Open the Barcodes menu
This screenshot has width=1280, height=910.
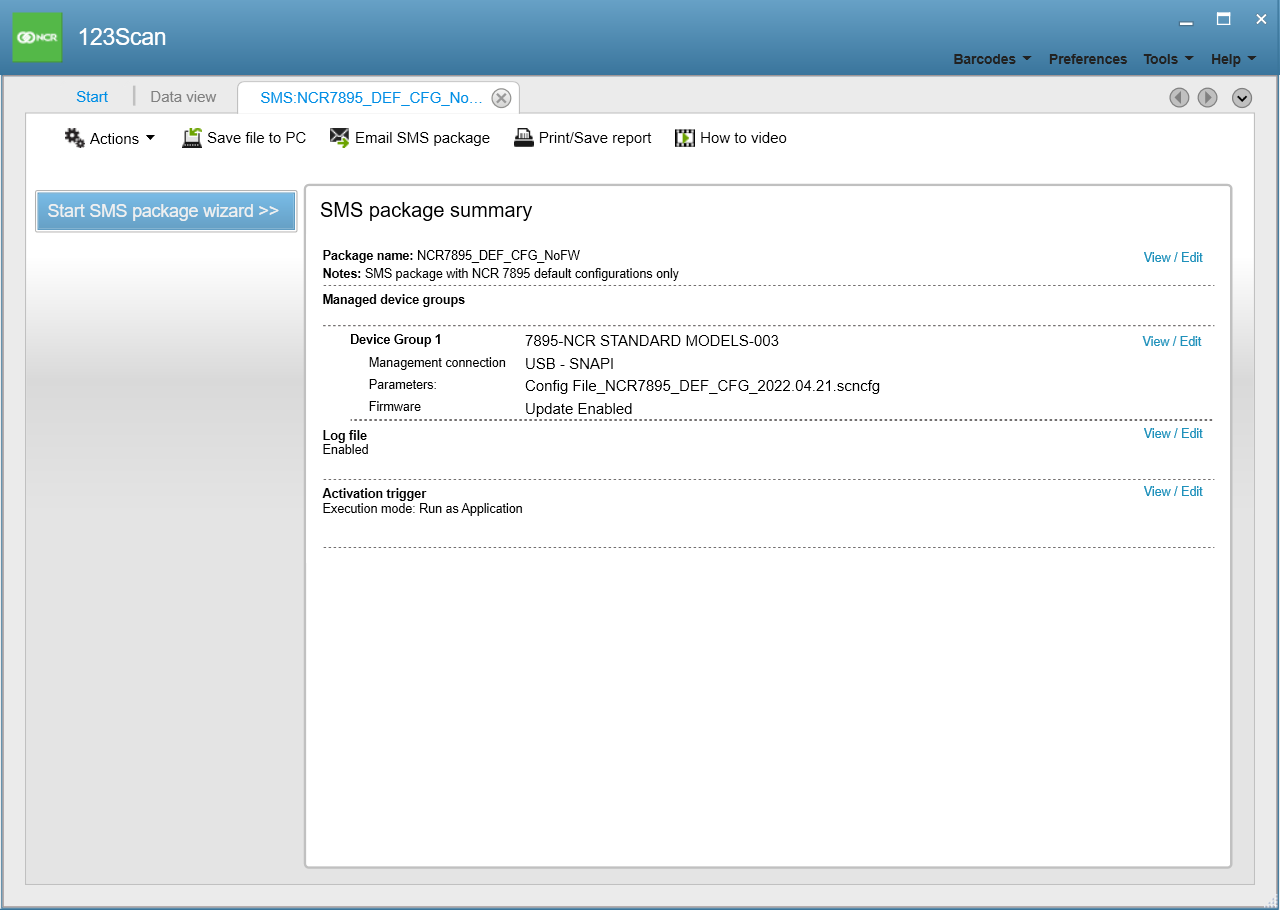pos(992,59)
